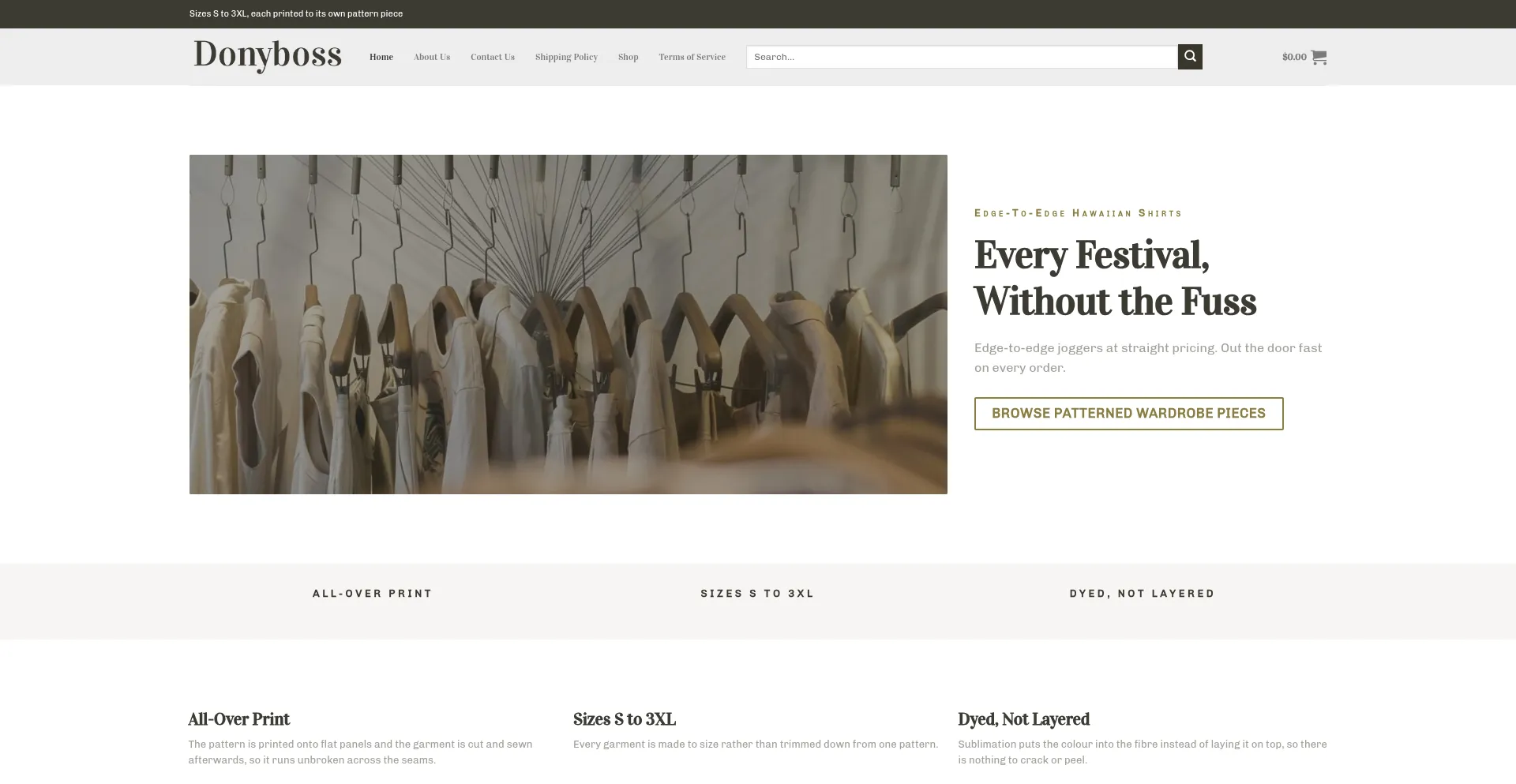Focus the Search... input field
Image resolution: width=1516 pixels, height=784 pixels.
[x=962, y=57]
